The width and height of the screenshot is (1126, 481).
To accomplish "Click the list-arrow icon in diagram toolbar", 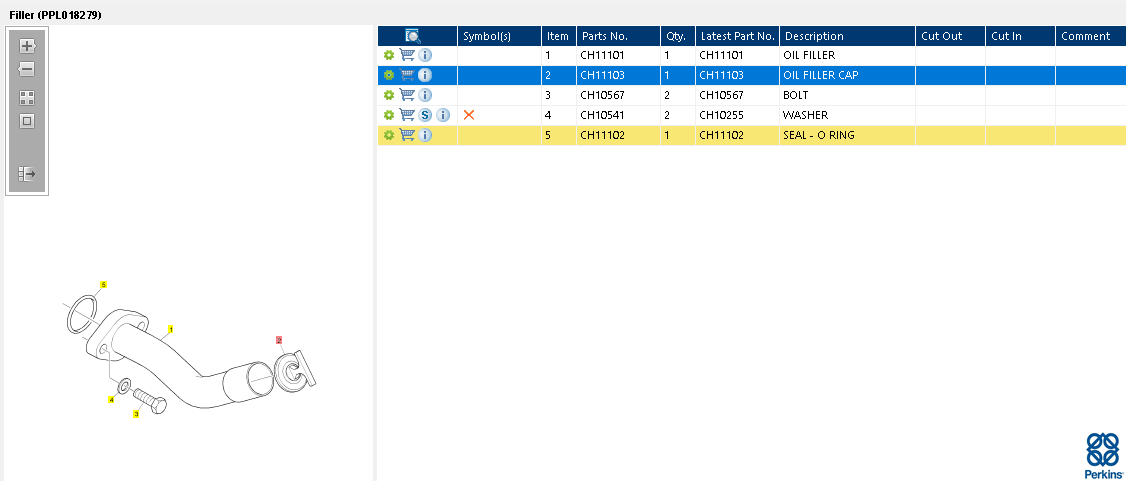I will (27, 174).
